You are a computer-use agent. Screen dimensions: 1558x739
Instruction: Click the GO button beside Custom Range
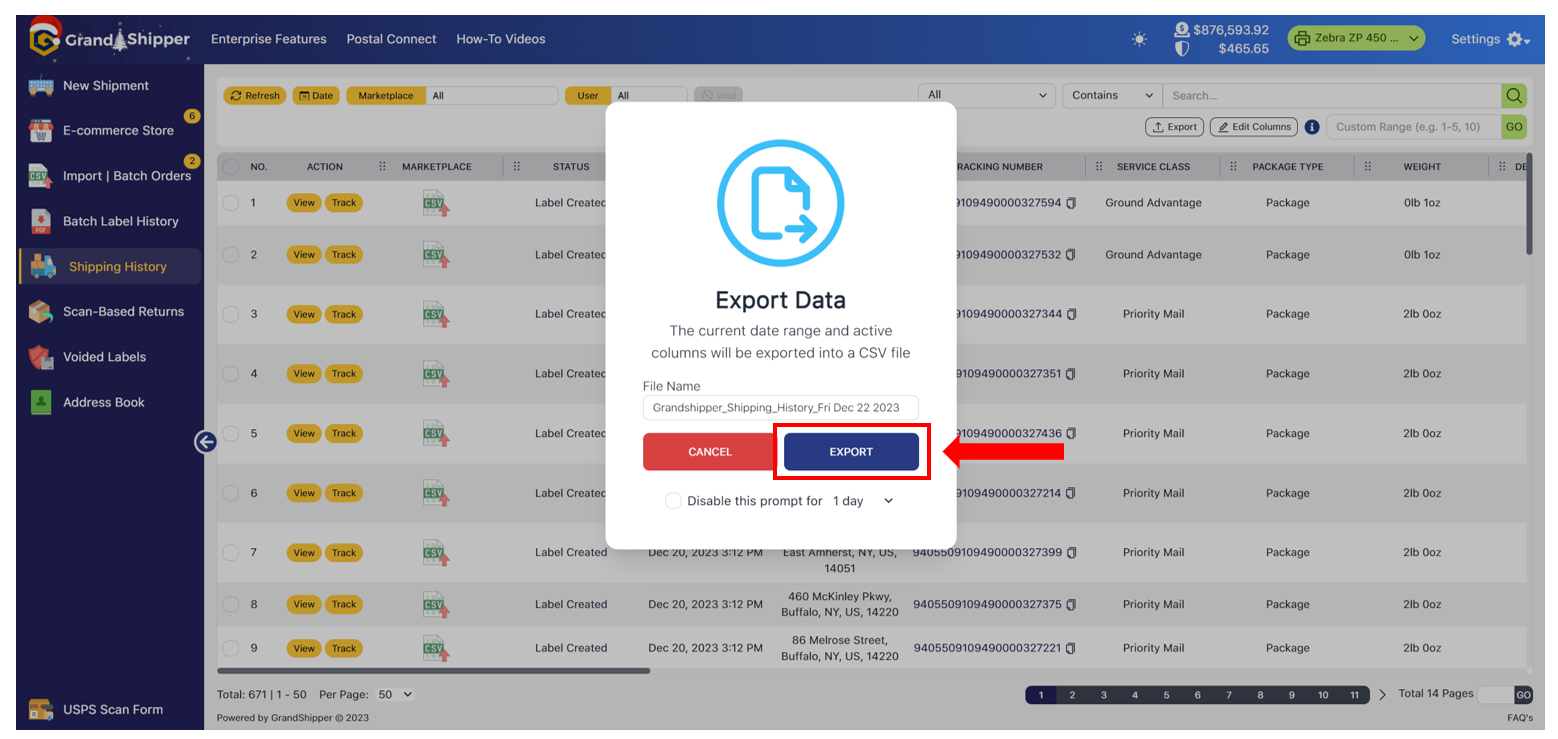point(1515,127)
